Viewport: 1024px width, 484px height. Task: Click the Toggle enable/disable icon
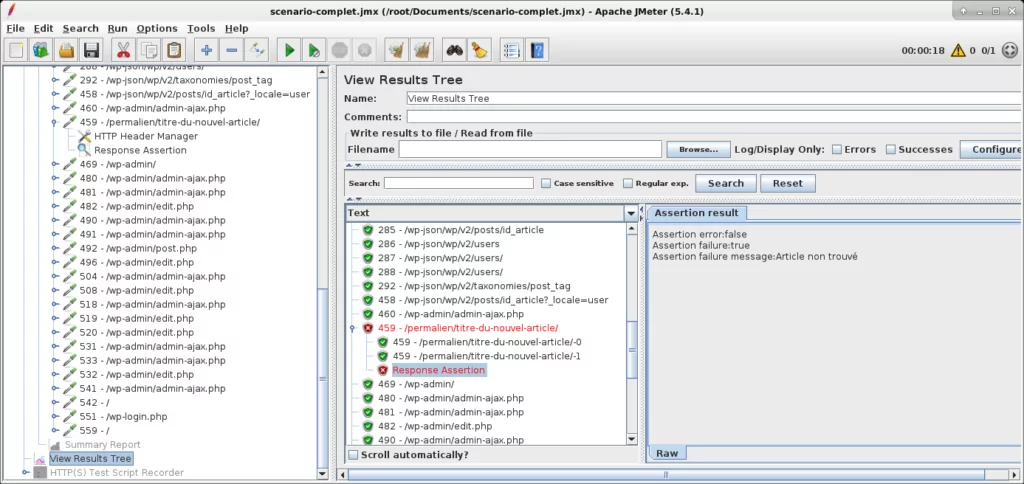[257, 50]
